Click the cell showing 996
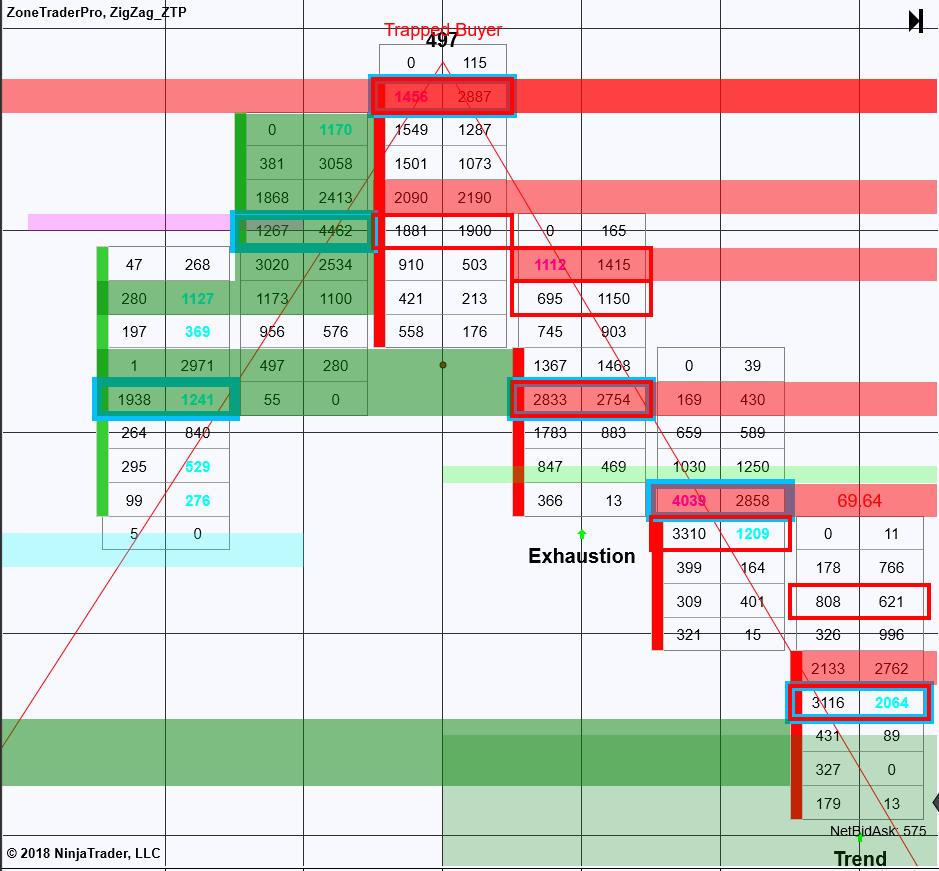 click(x=891, y=635)
